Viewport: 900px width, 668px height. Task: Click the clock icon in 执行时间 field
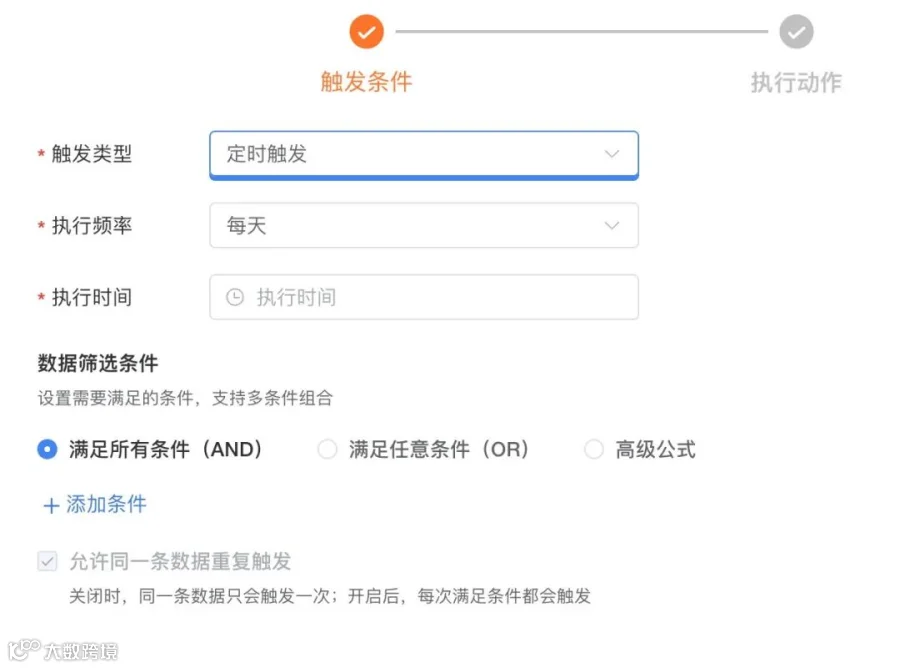tap(235, 297)
